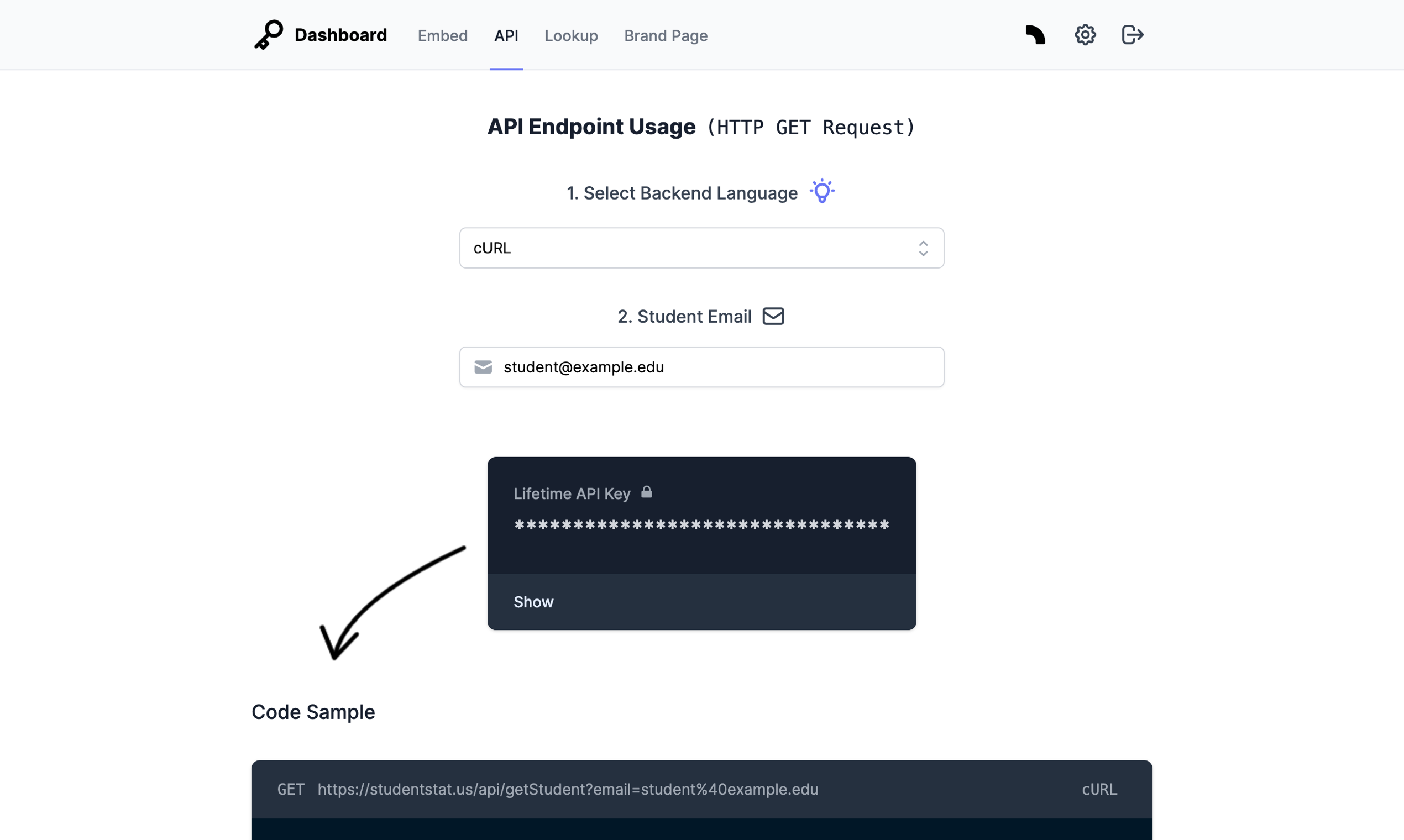Open the settings gear icon
This screenshot has width=1404, height=840.
pyautogui.click(x=1085, y=34)
